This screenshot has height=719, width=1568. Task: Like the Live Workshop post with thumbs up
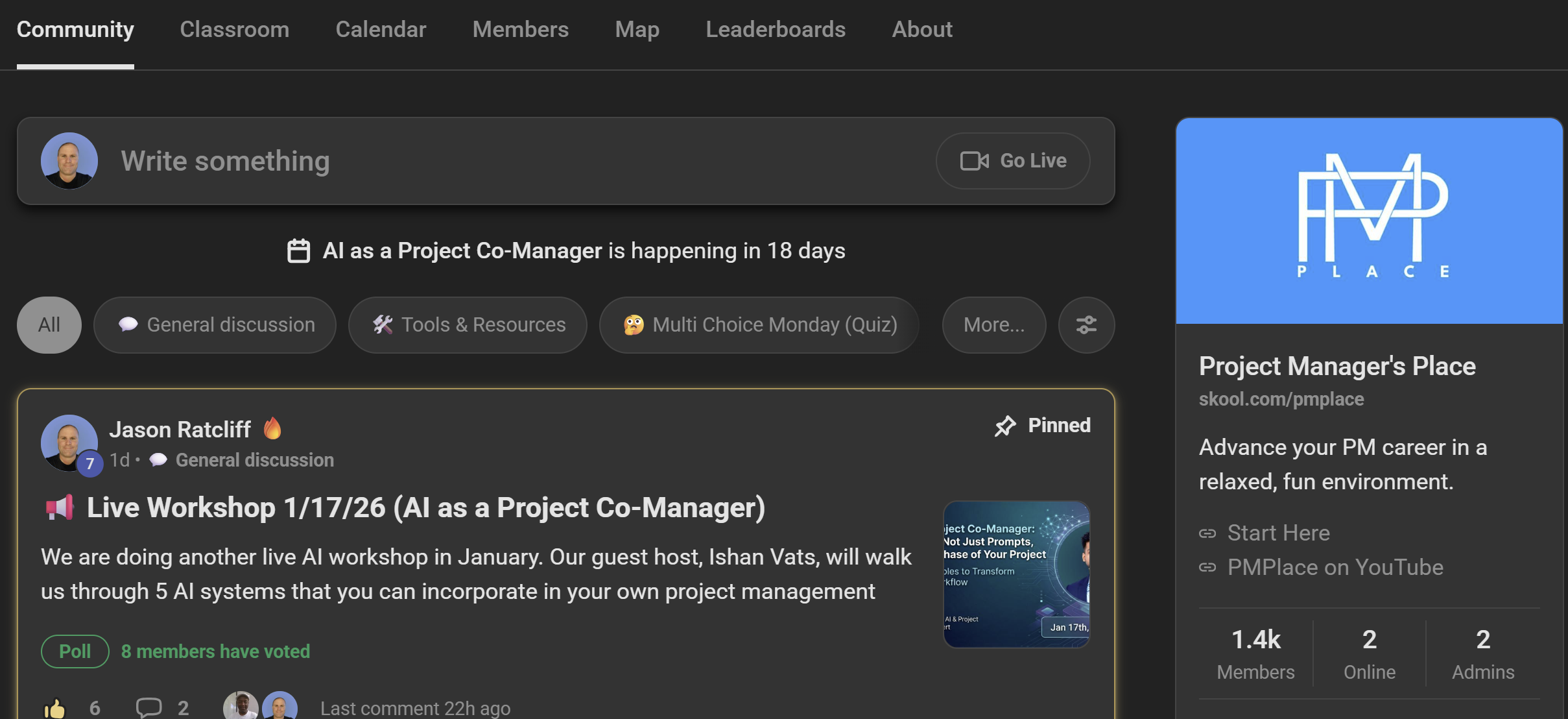56,708
